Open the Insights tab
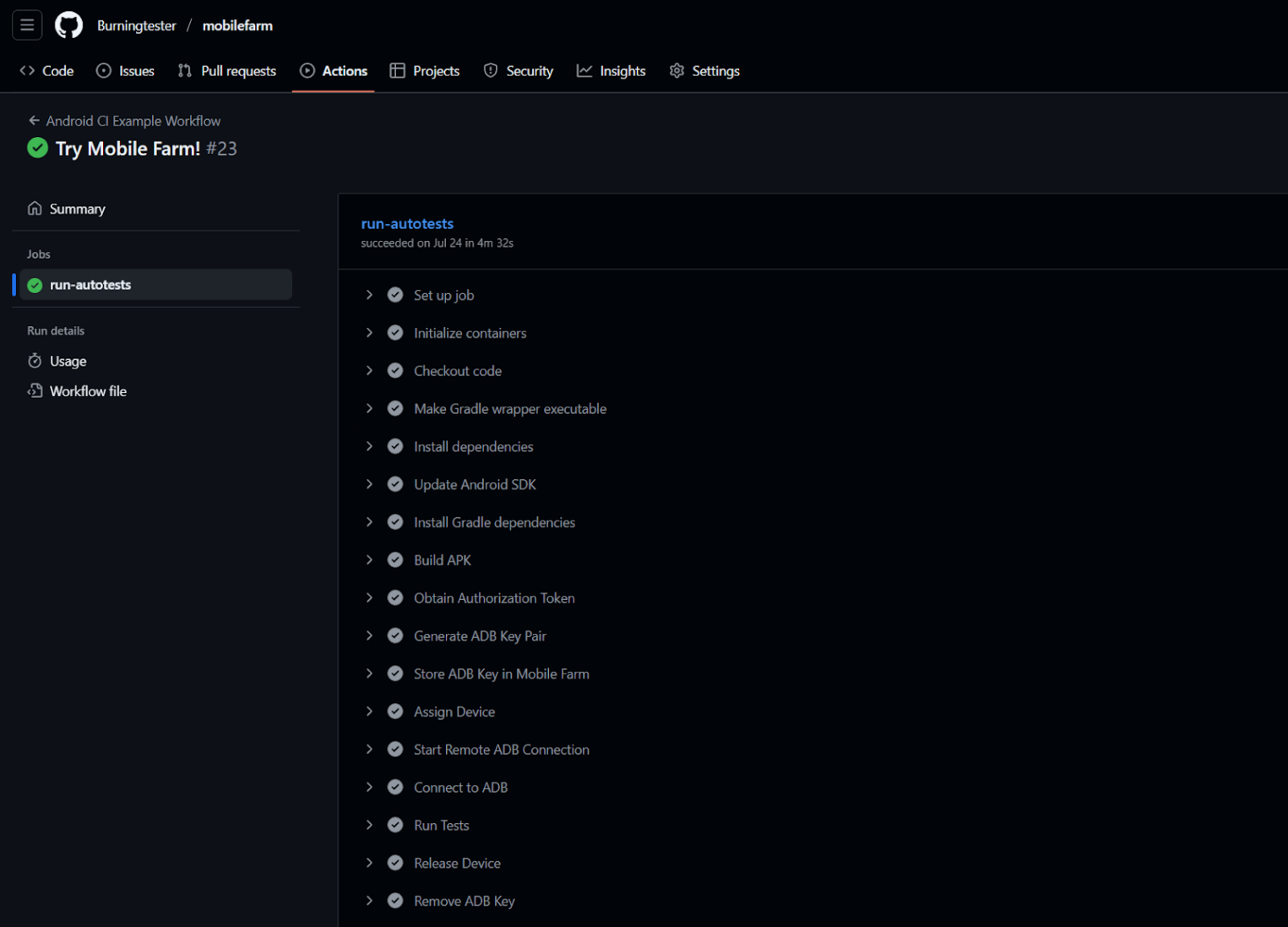This screenshot has width=1288, height=927. click(x=611, y=71)
